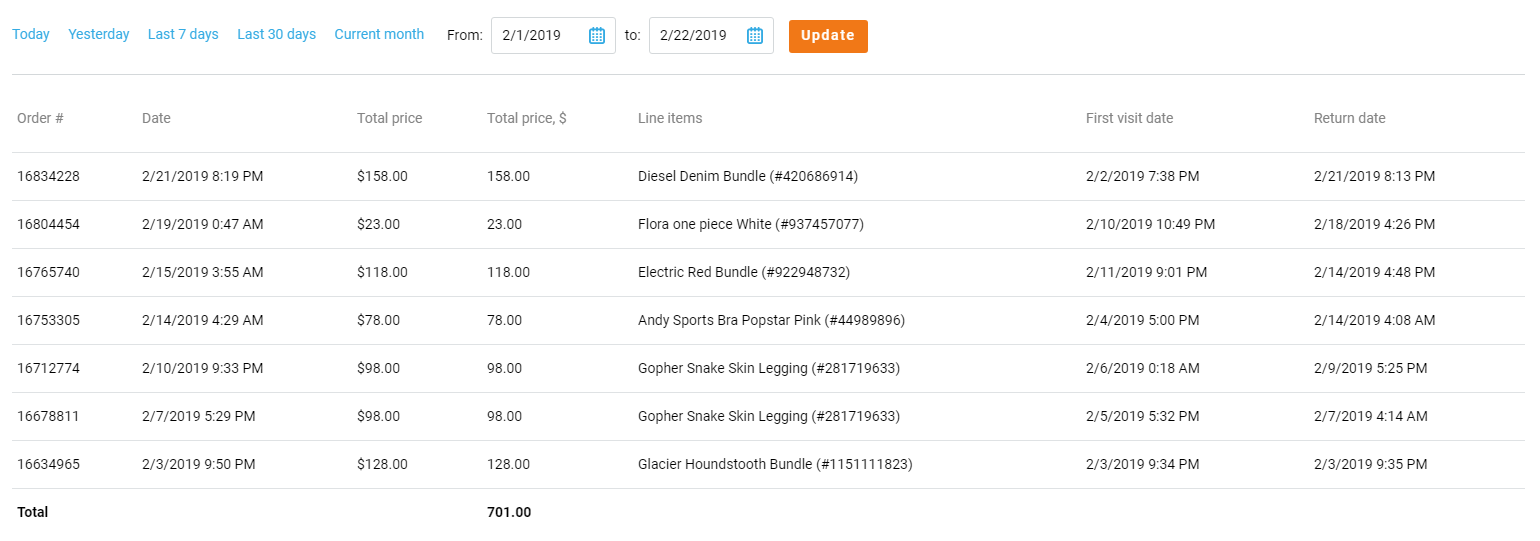Screen dimensions: 1540x541
Task: Select the Today date range link
Action: click(x=31, y=35)
